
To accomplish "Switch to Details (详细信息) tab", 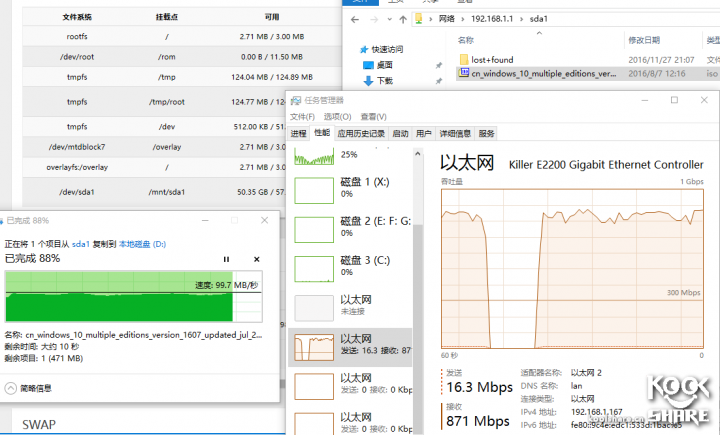I will pyautogui.click(x=455, y=133).
